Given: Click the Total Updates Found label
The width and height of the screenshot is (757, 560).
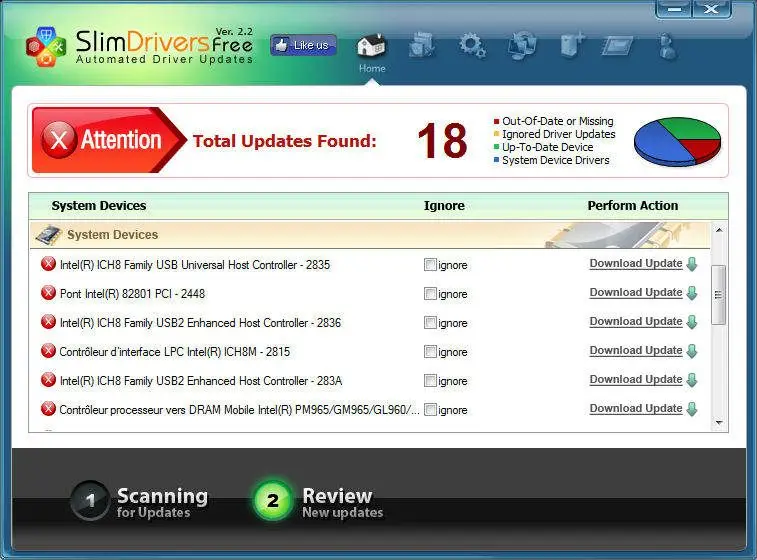Looking at the screenshot, I should [284, 141].
